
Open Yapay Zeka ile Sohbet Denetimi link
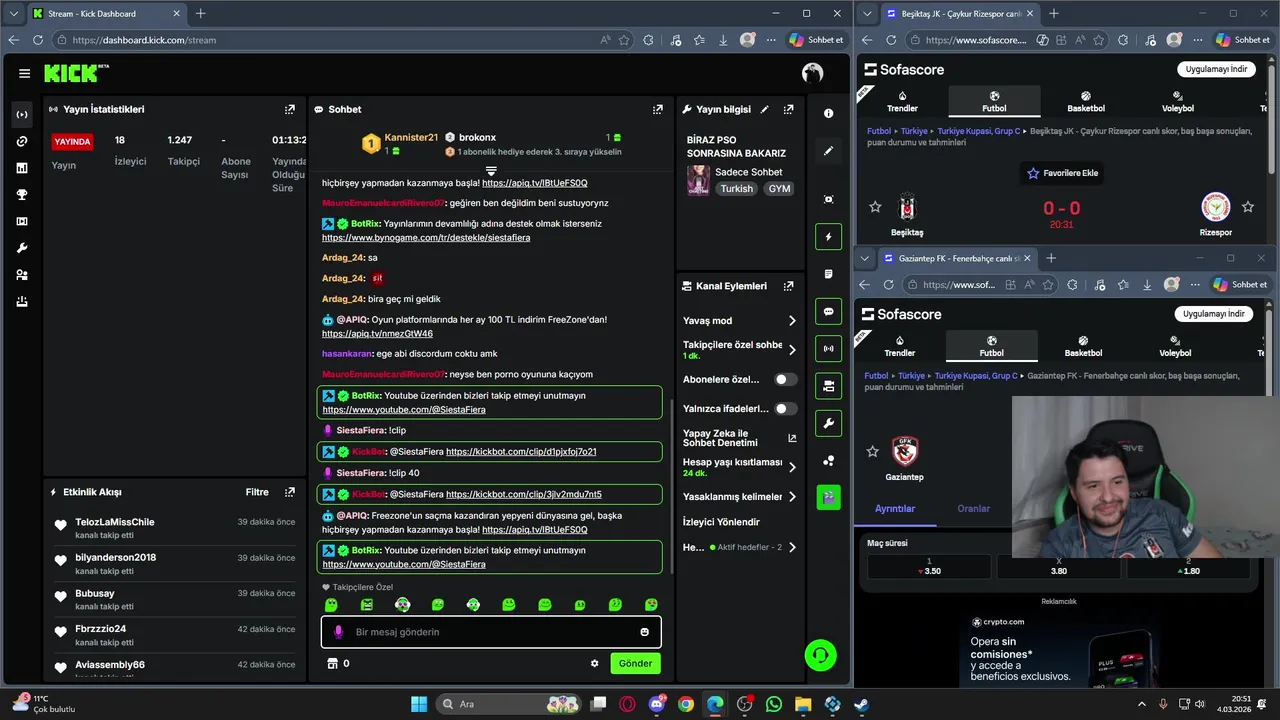[x=739, y=438]
